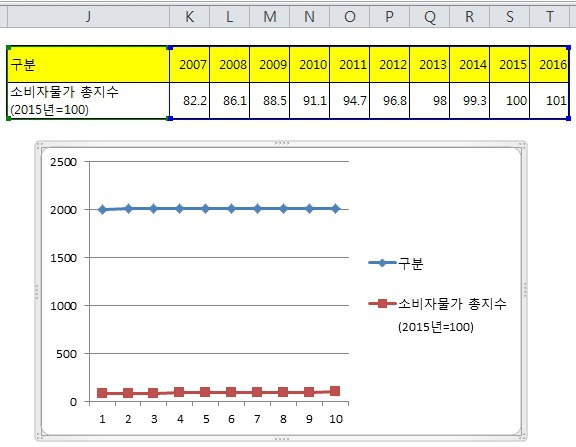Select the 2012 year header cell

[389, 65]
